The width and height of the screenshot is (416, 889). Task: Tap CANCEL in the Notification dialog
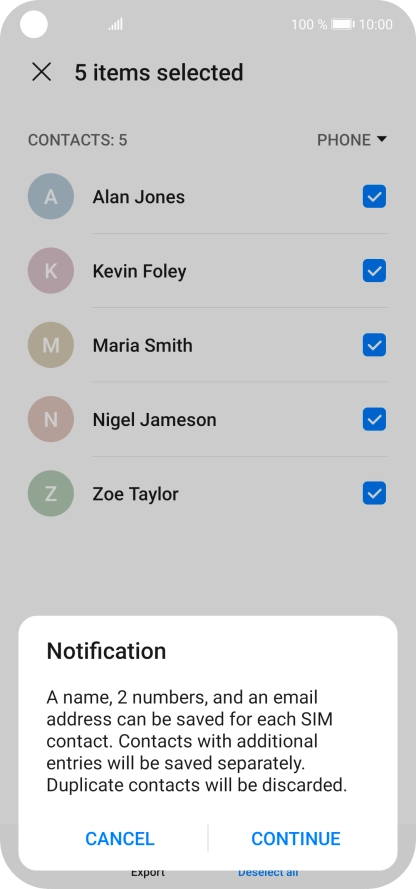click(120, 839)
